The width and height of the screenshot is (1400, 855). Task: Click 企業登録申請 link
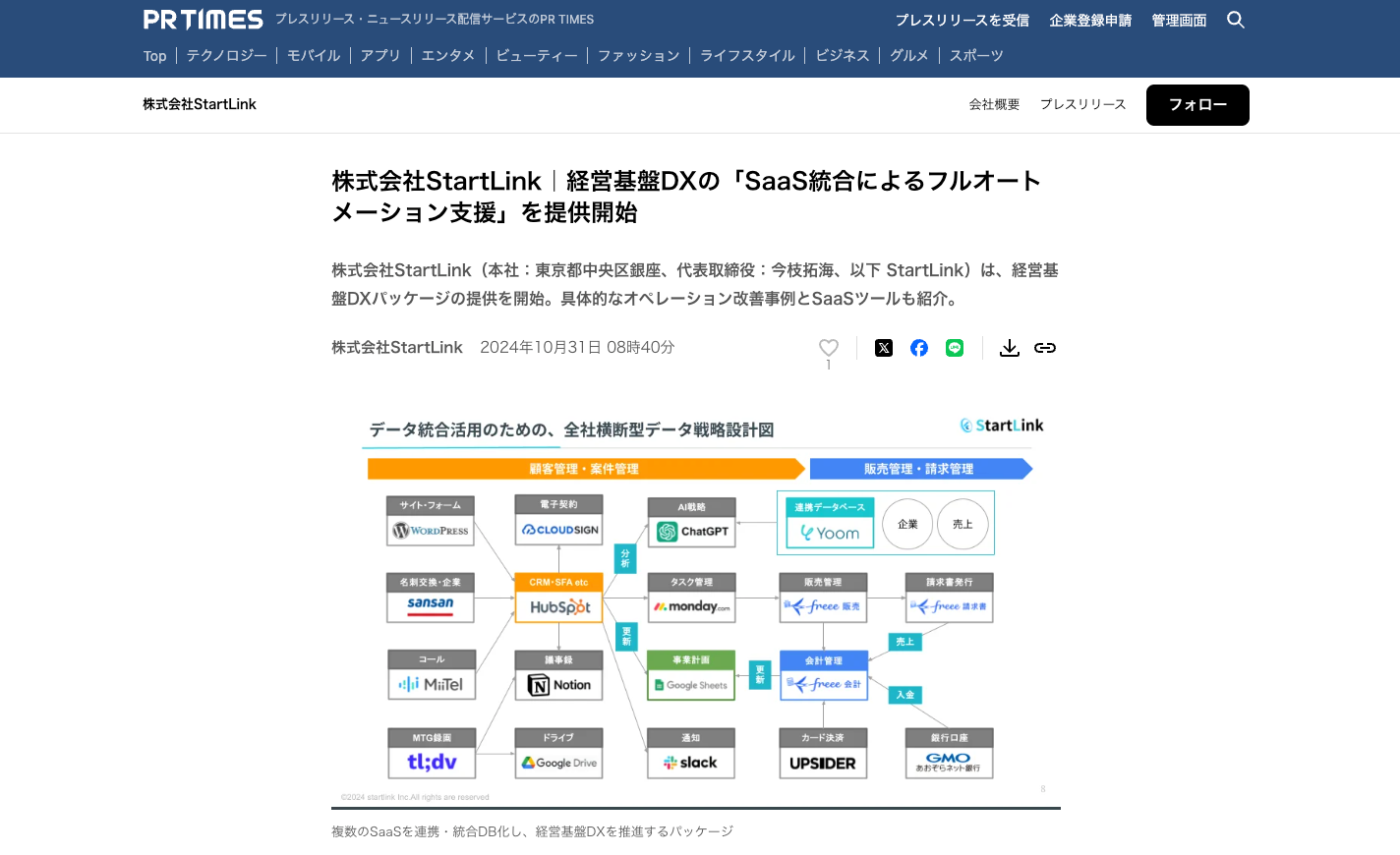1090,20
